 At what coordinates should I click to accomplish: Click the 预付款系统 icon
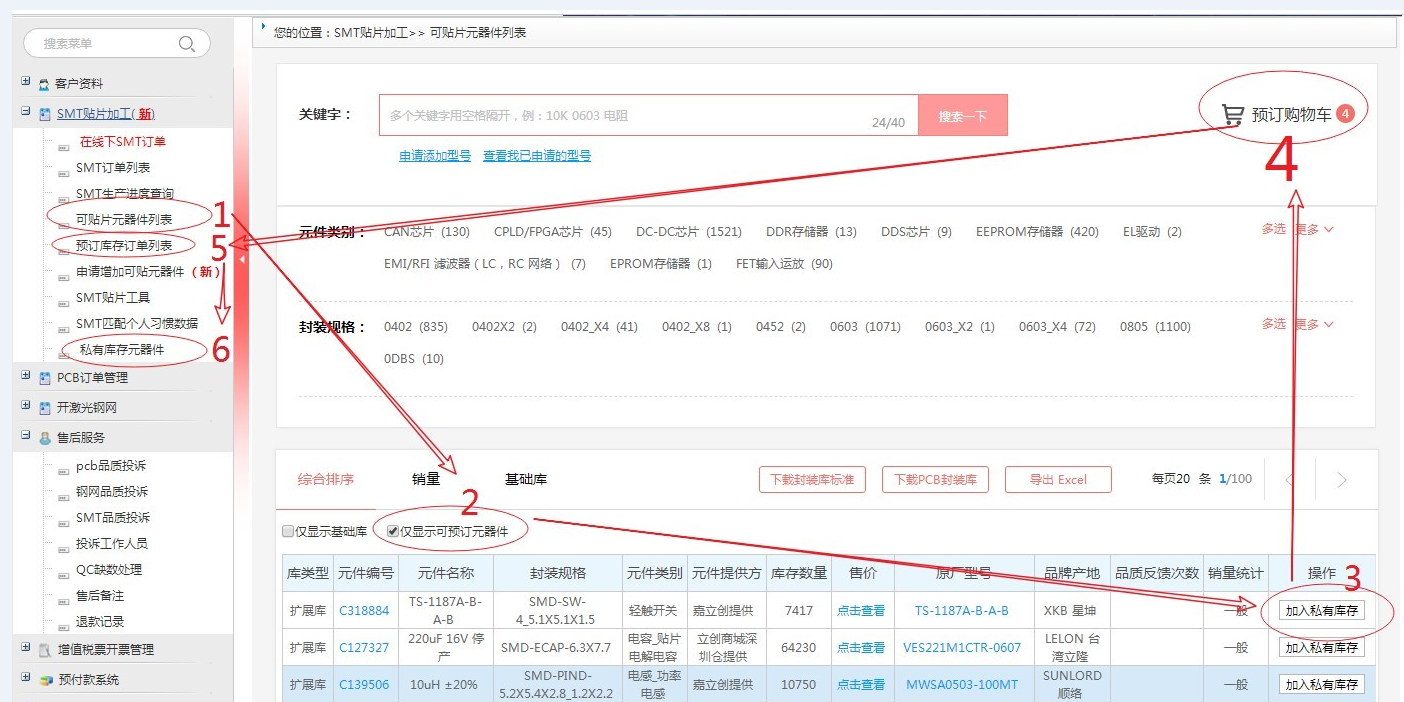coord(45,680)
